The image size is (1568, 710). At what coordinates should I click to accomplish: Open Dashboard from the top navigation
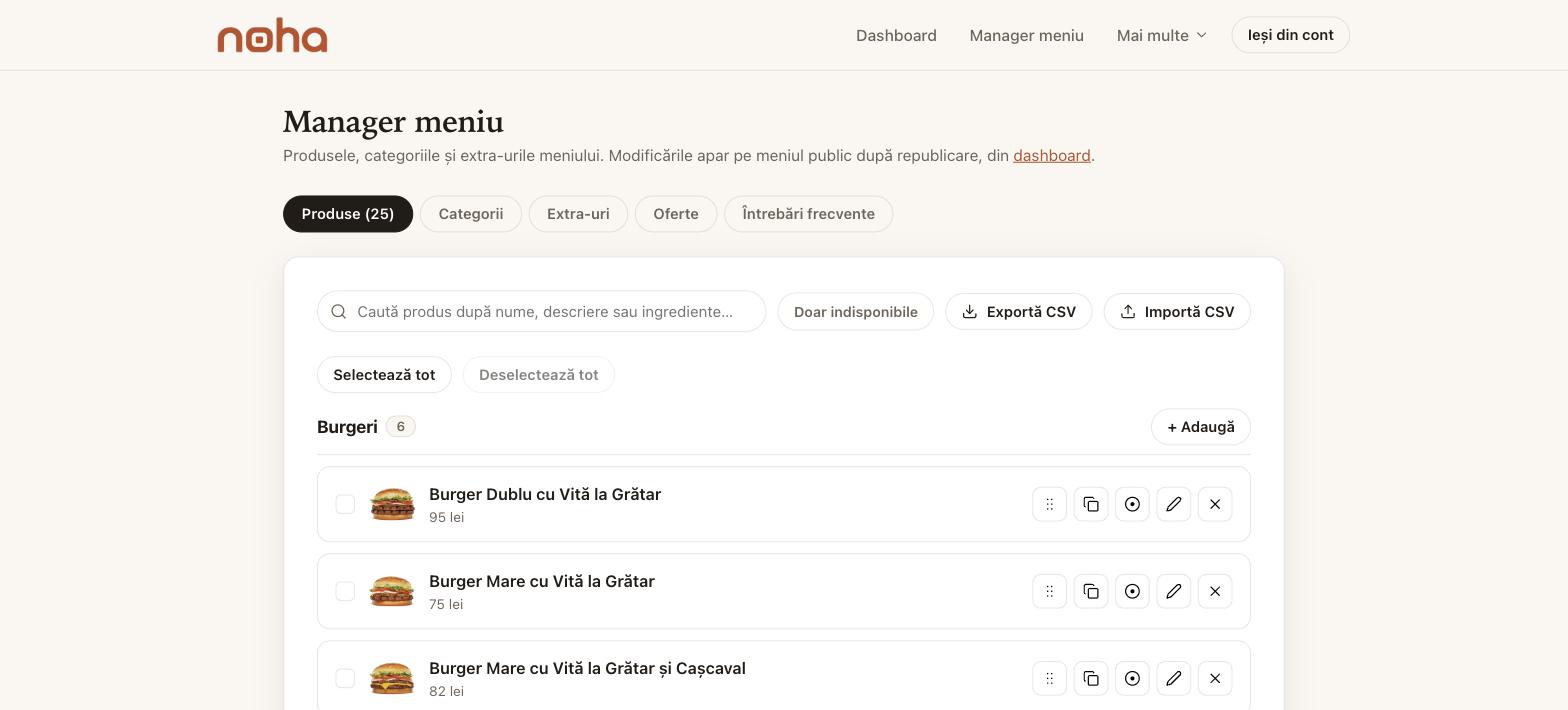coord(896,35)
